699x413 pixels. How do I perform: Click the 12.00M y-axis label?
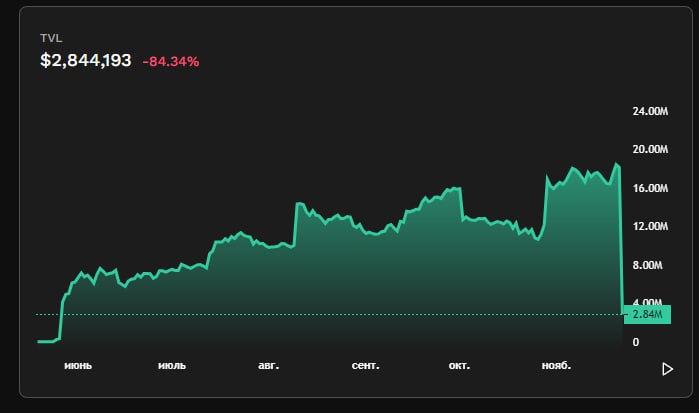coord(650,227)
